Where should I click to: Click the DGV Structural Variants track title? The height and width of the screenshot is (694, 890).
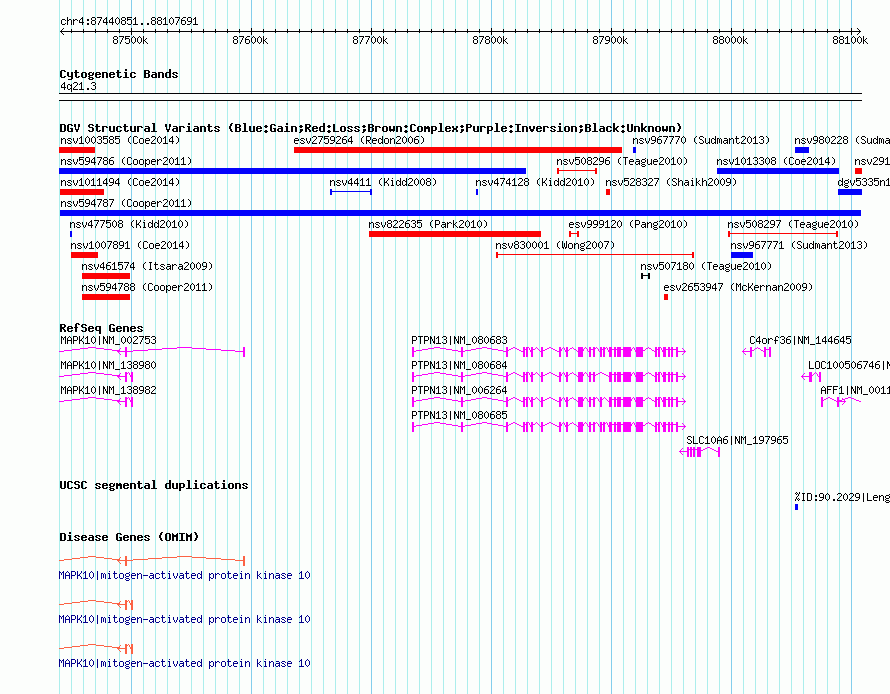tap(371, 128)
